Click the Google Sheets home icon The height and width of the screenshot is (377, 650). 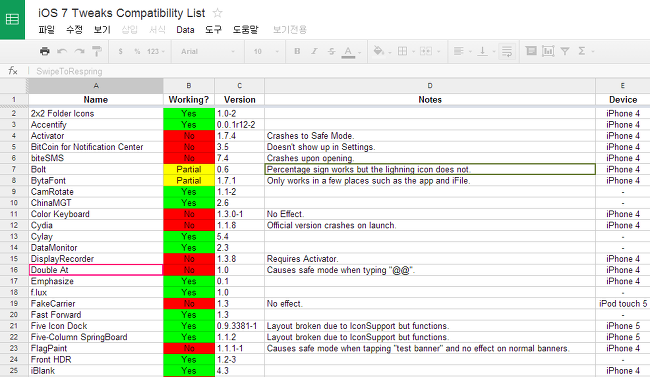click(x=12, y=19)
